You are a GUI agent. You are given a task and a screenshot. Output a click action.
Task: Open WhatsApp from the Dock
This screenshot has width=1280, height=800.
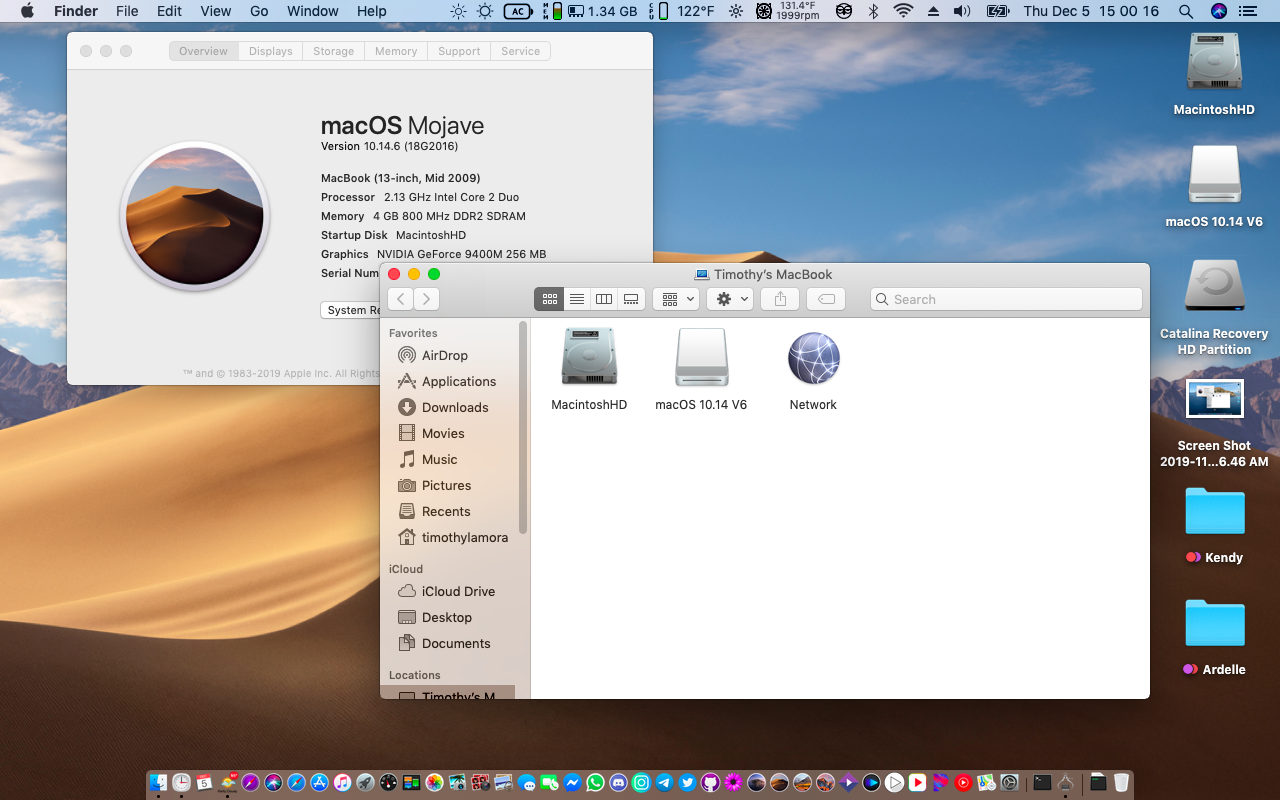pyautogui.click(x=596, y=782)
